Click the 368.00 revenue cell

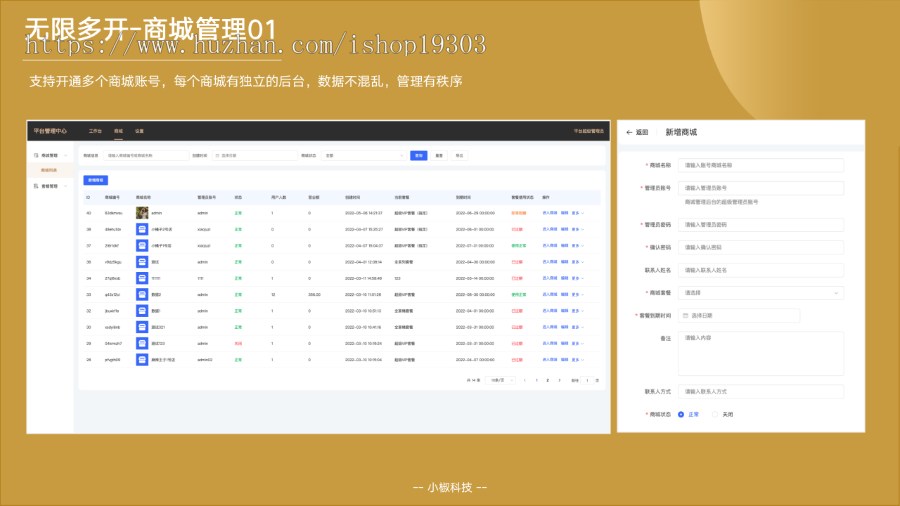[314, 294]
